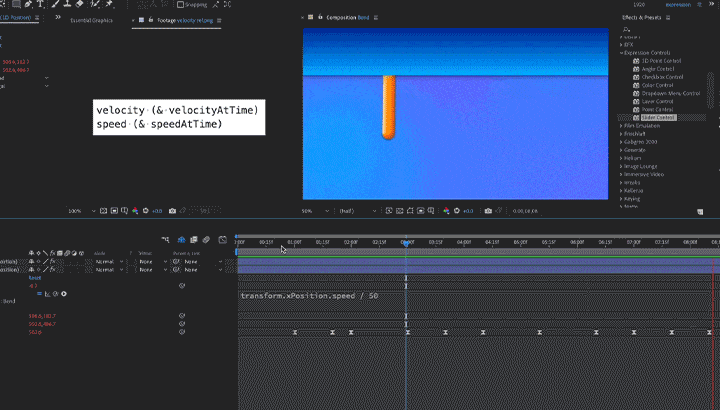Open the footage viewer 100% zoom dropdown
This screenshot has width=720, height=410.
click(x=82, y=211)
